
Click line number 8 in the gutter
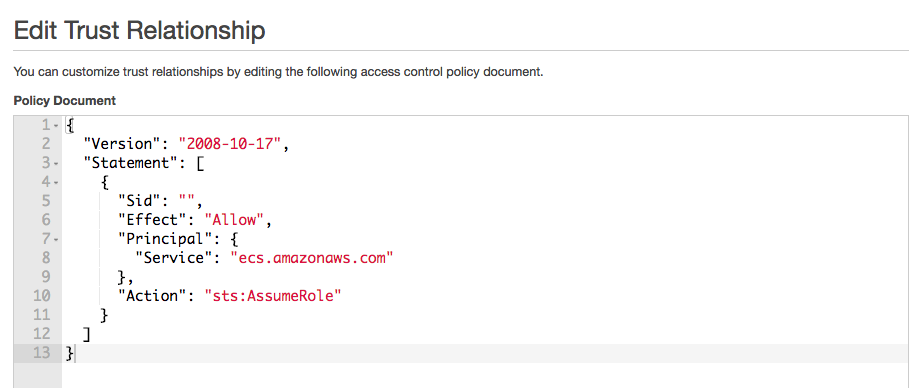pos(46,258)
